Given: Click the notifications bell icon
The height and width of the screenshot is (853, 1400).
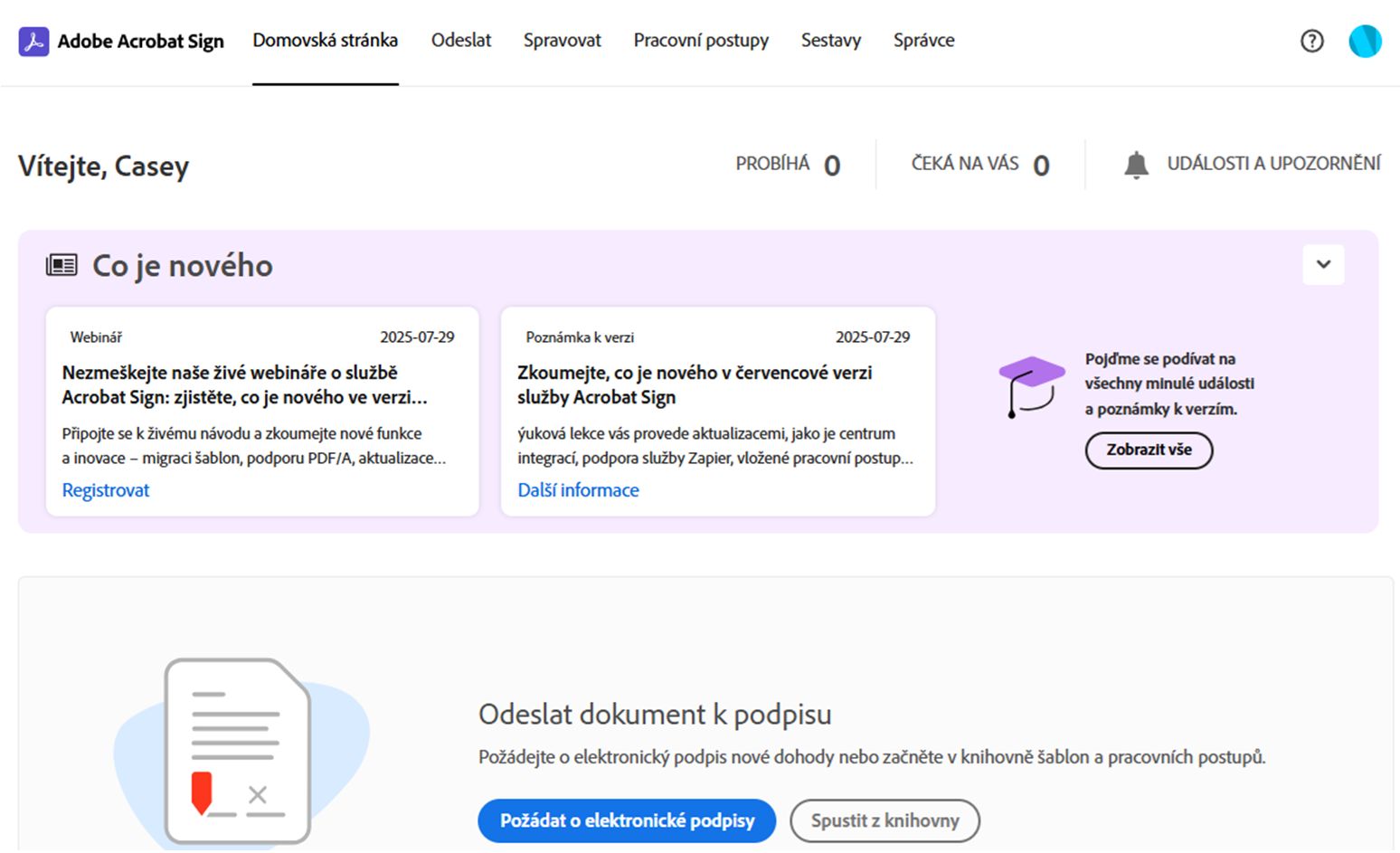Looking at the screenshot, I should 1136,165.
